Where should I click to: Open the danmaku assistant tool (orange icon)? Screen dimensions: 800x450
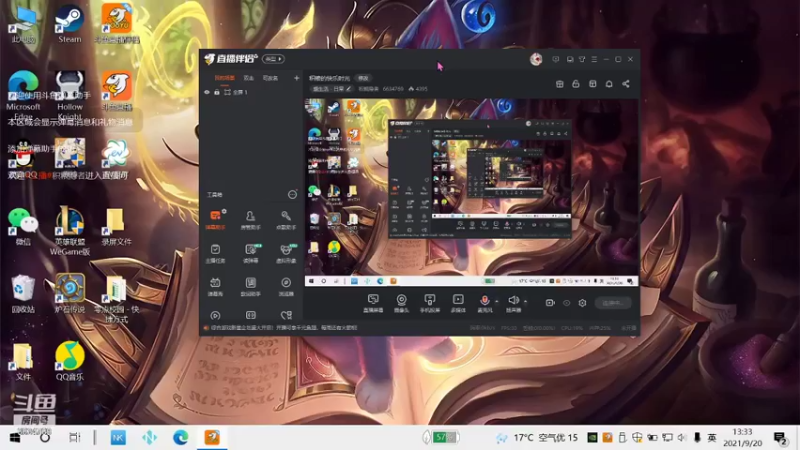(x=215, y=220)
